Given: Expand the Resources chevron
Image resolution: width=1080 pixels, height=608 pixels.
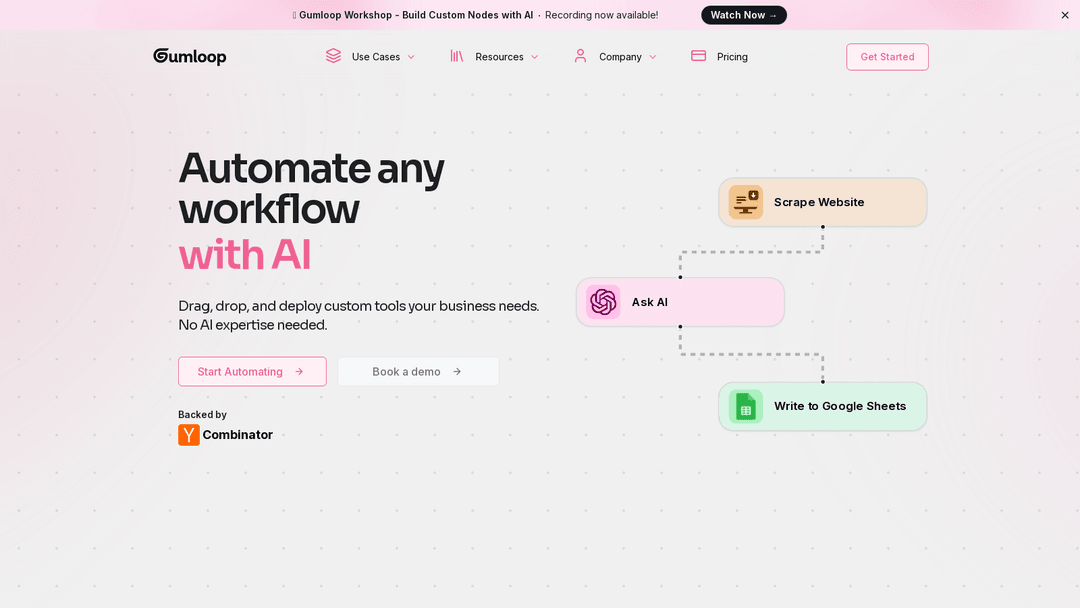Looking at the screenshot, I should point(534,57).
